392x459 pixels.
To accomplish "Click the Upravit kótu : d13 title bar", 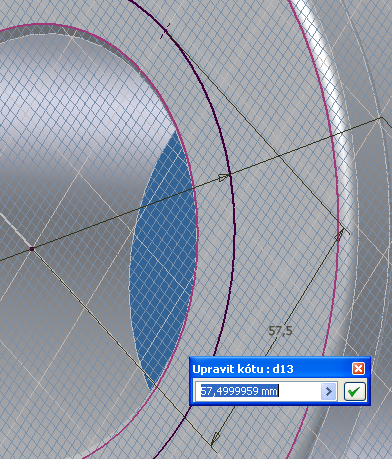I will [x=271, y=369].
